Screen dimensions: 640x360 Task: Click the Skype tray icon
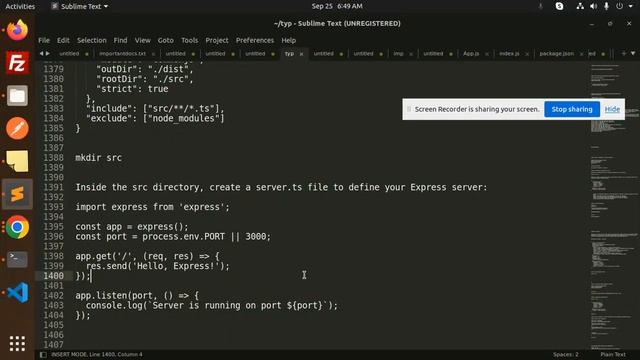click(x=560, y=6)
